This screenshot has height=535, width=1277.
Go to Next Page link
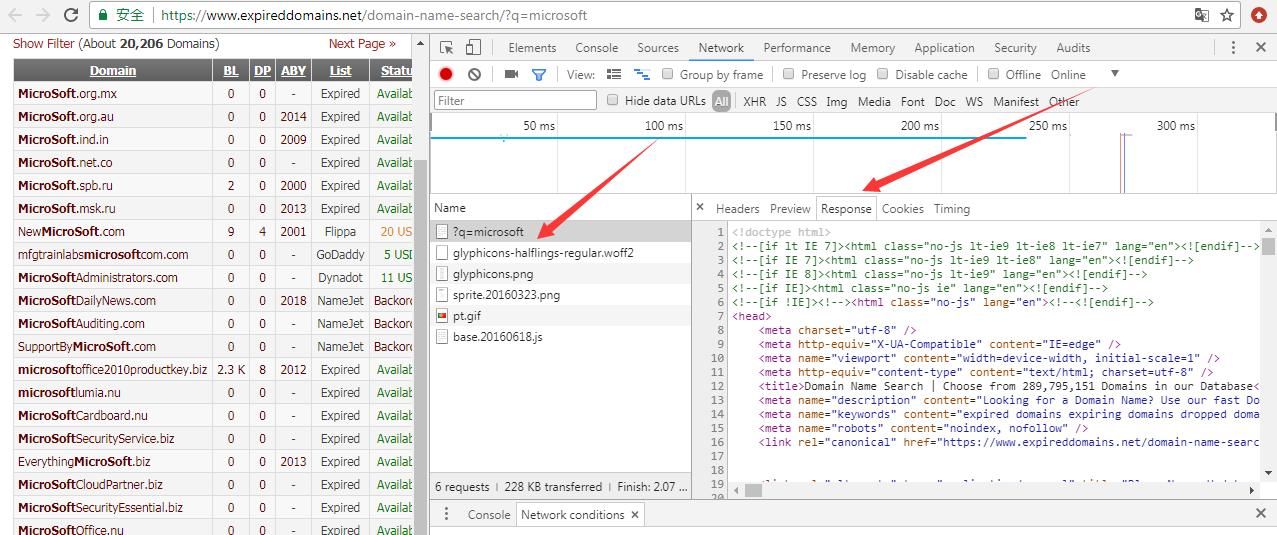point(362,43)
